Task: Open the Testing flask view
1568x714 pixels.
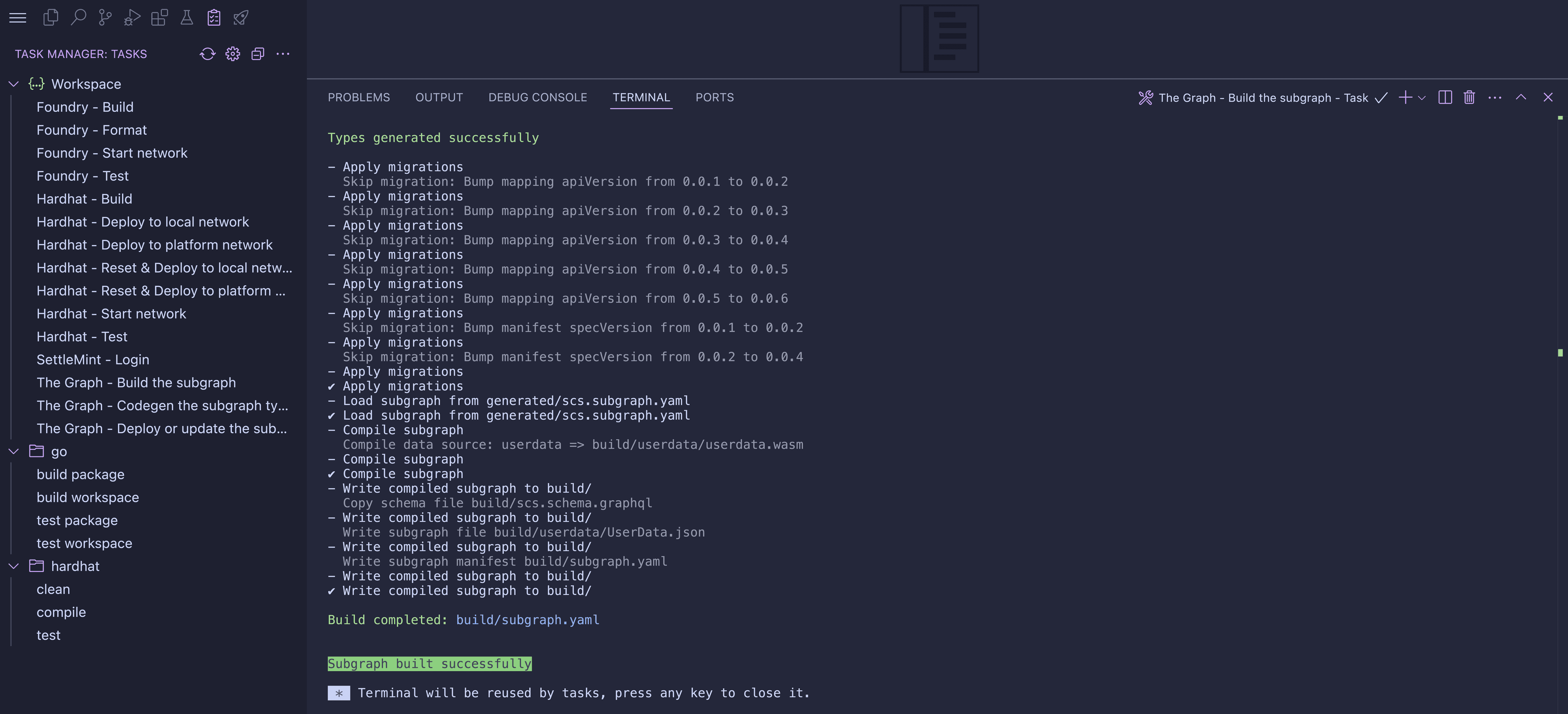Action: (187, 18)
